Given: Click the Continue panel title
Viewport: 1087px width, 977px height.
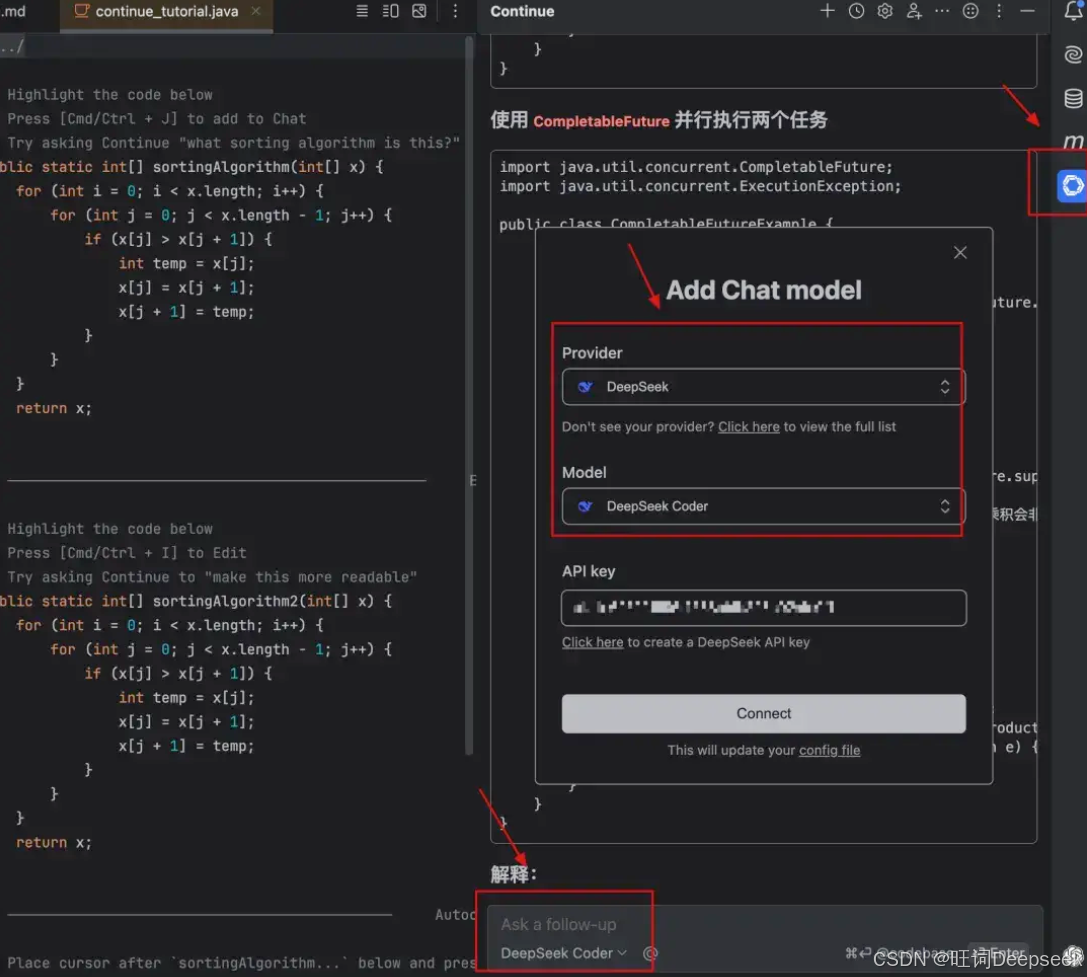Looking at the screenshot, I should coord(522,11).
